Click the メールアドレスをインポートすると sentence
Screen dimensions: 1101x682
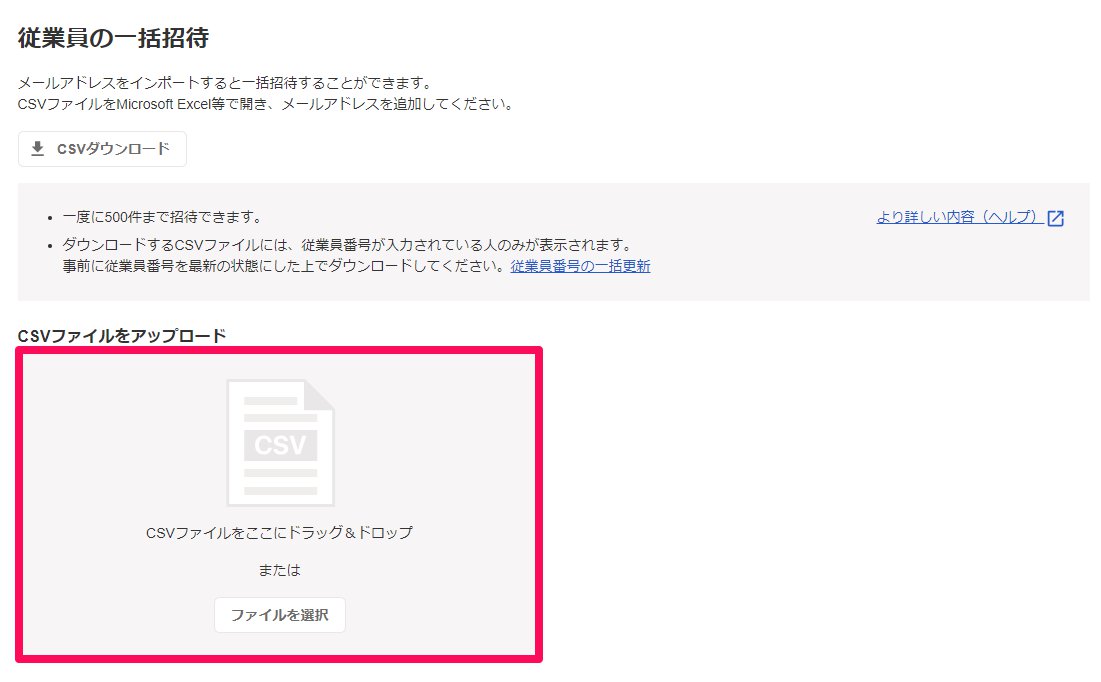(x=224, y=83)
